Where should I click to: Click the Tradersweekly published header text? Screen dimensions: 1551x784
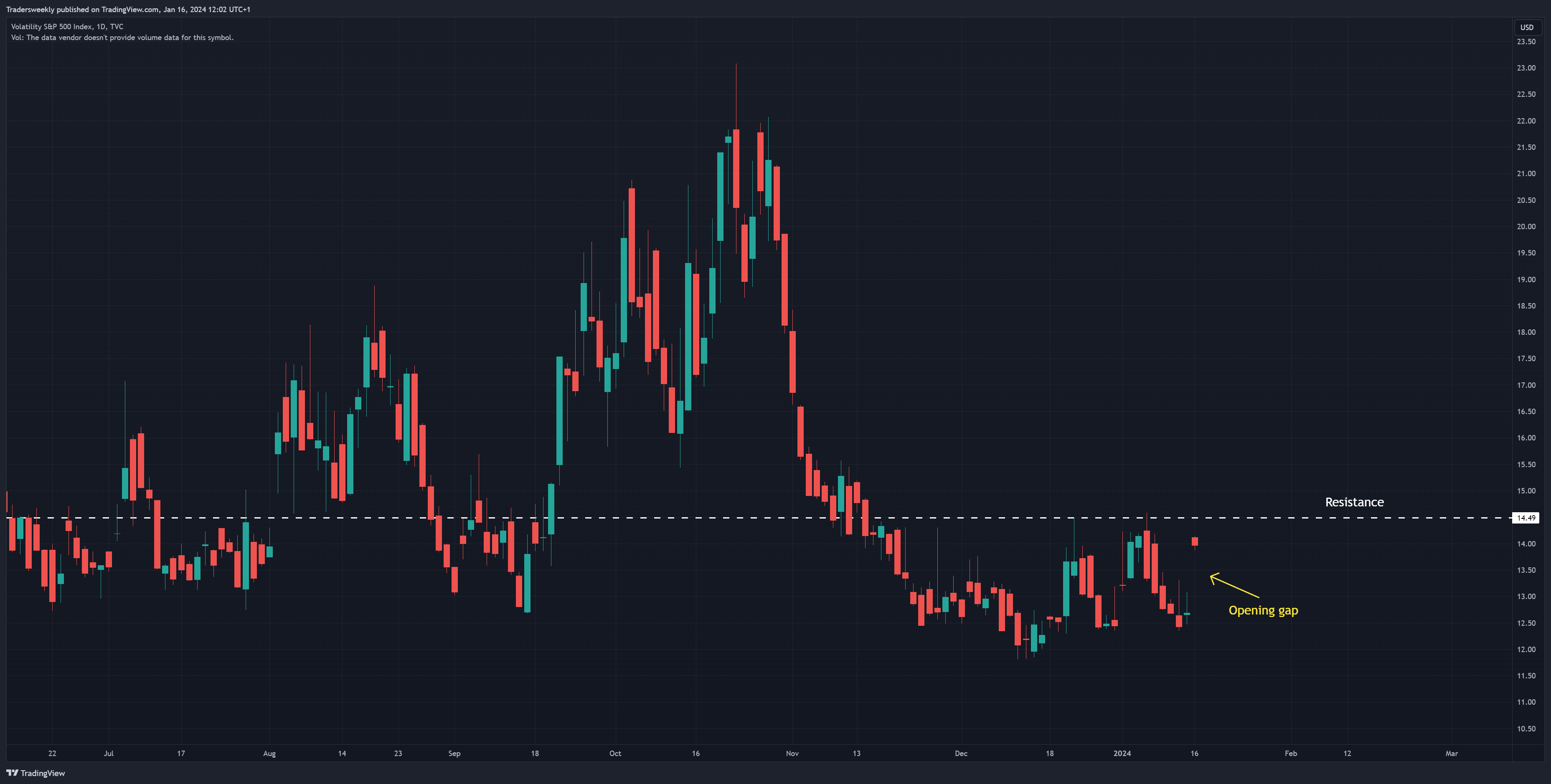pos(128,9)
